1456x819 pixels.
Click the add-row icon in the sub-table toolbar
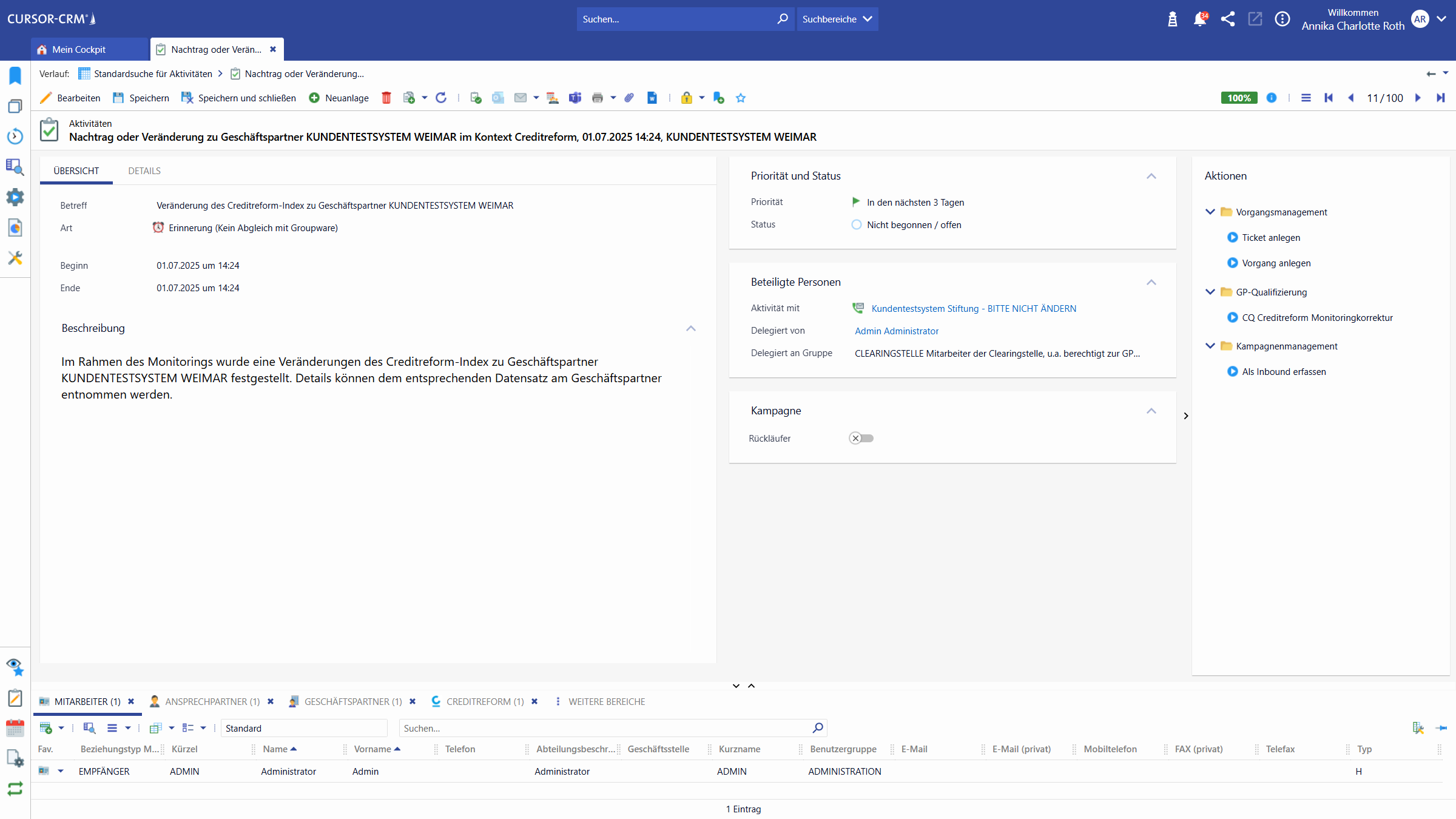pyautogui.click(x=46, y=728)
